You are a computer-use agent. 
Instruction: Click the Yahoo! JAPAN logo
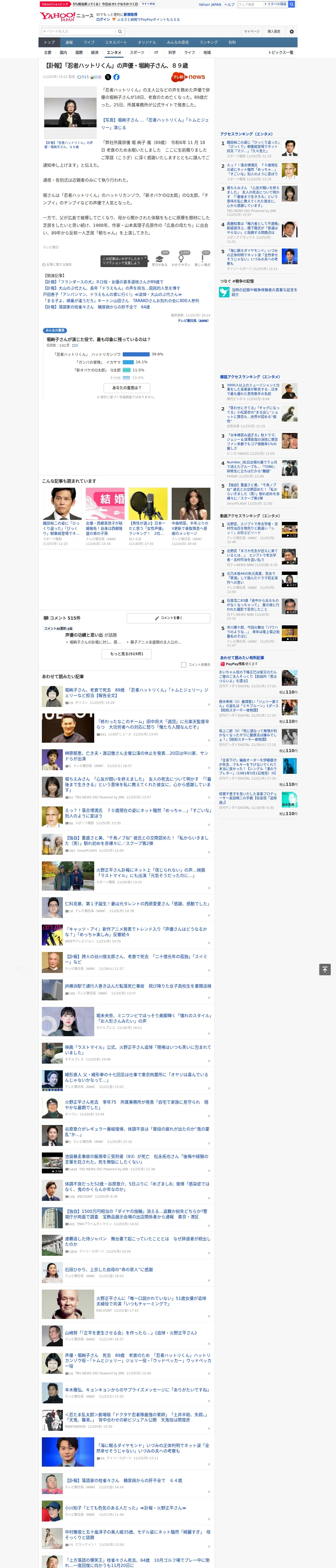tap(57, 17)
